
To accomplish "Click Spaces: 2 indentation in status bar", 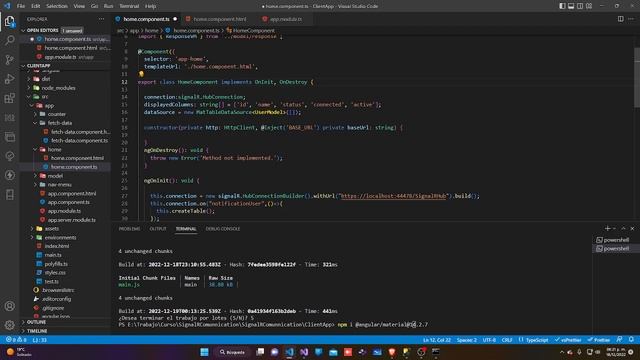I will [x=467, y=340].
